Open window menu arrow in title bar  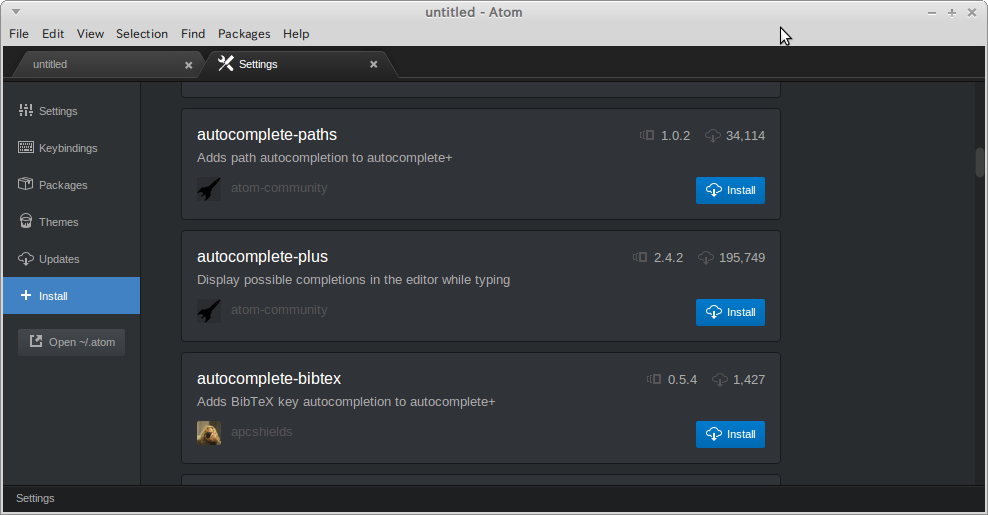point(16,12)
